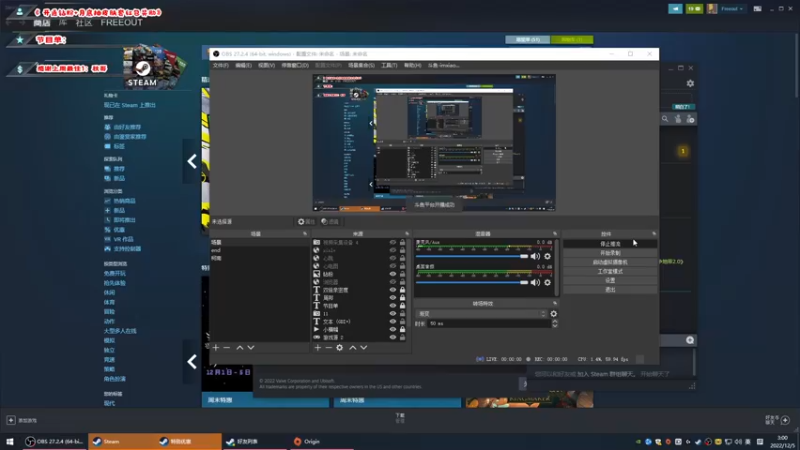The image size is (800, 450).
Task: Open FREEOUT tab in the Steam navigation
Action: [x=121, y=23]
